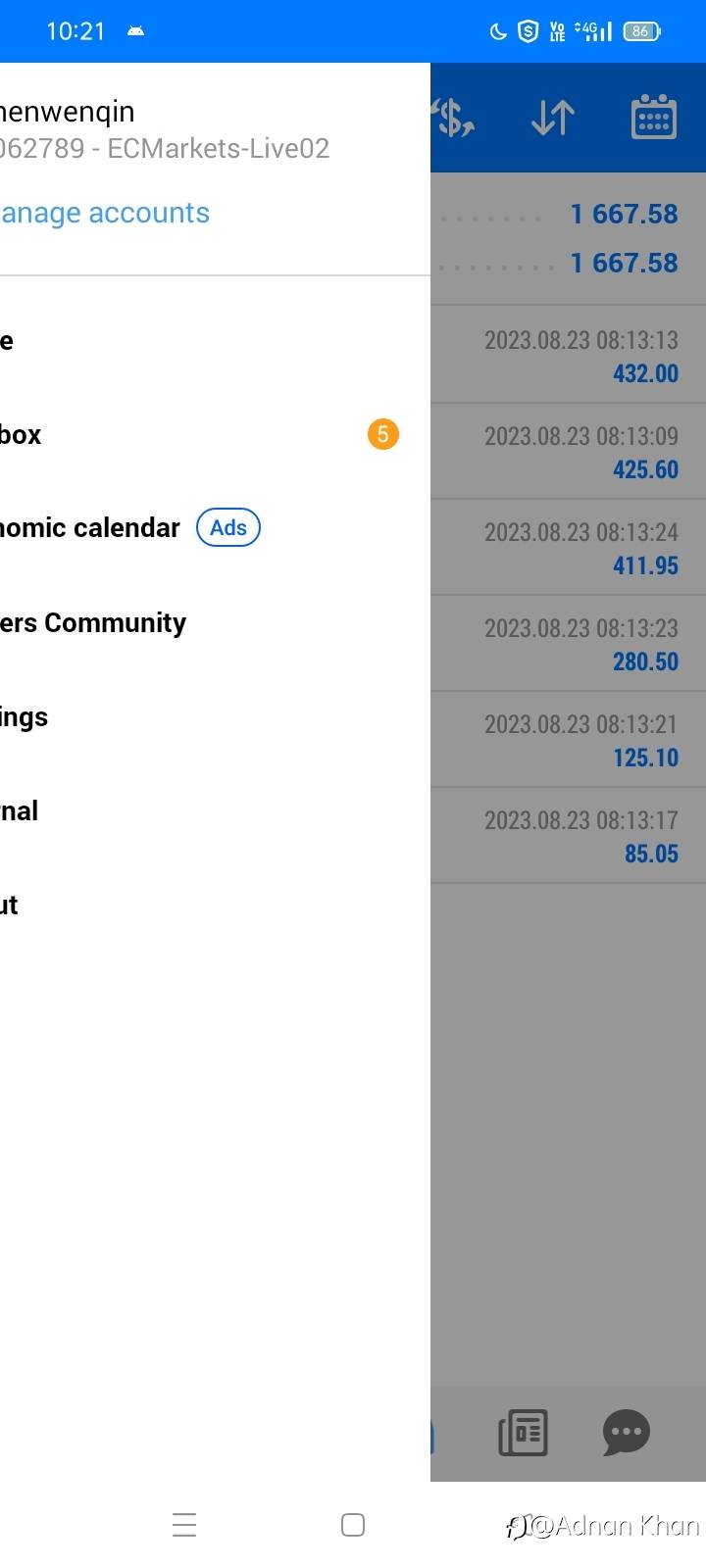Viewport: 706px width, 1568px height.
Task: Open the About menu entry
Action: tap(10, 906)
